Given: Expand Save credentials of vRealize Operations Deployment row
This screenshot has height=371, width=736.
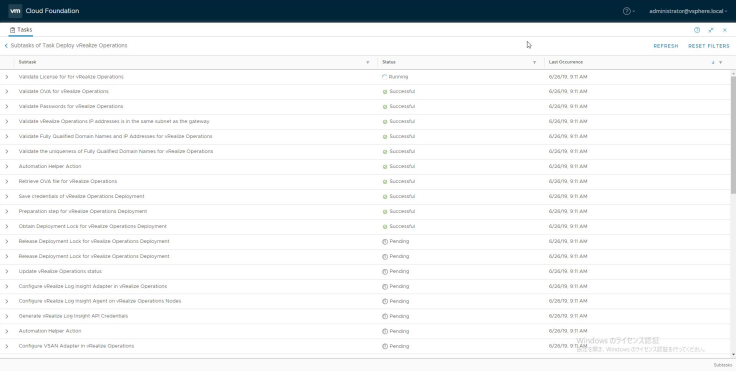Looking at the screenshot, I should click(7, 196).
